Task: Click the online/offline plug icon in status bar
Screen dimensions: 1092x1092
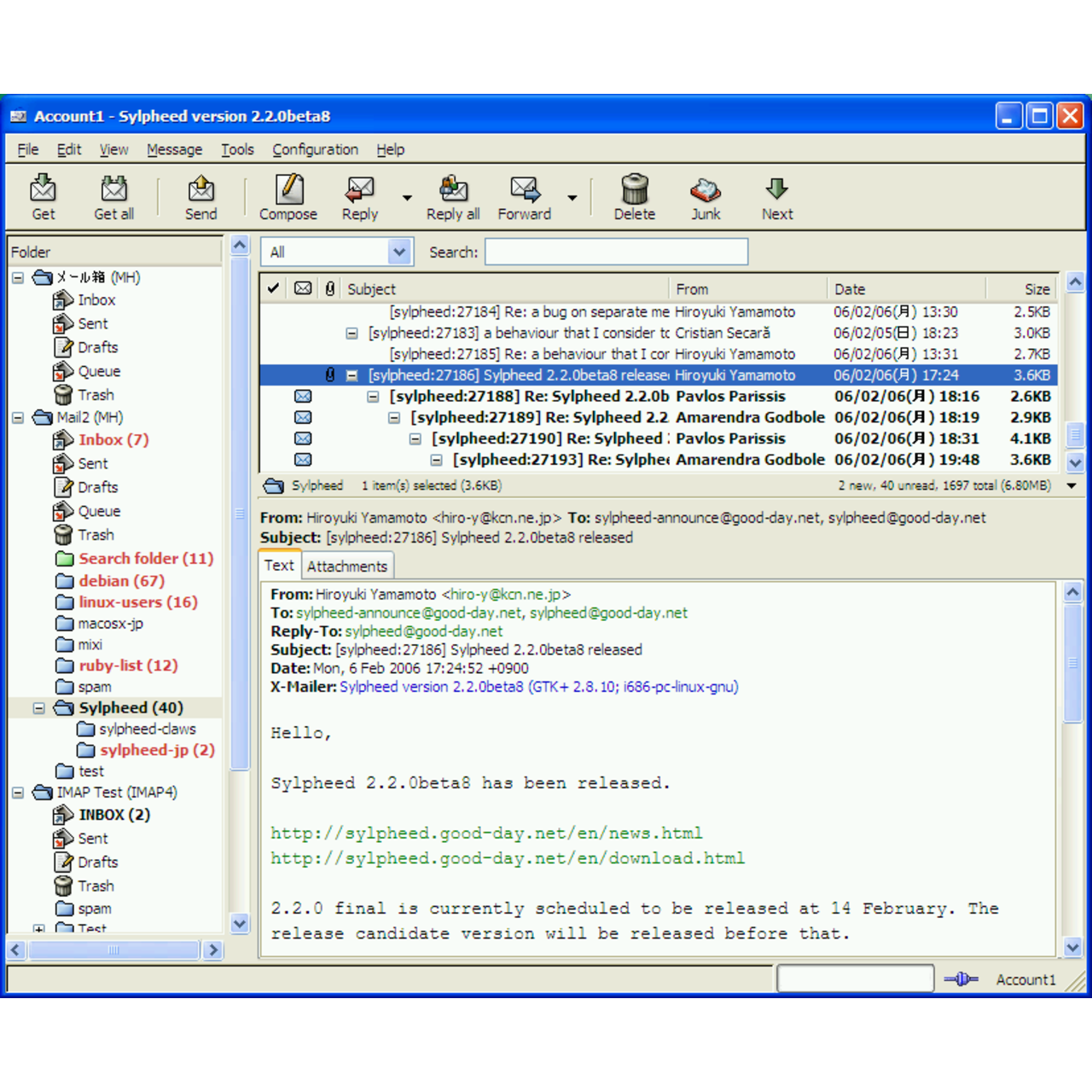Action: point(961,979)
